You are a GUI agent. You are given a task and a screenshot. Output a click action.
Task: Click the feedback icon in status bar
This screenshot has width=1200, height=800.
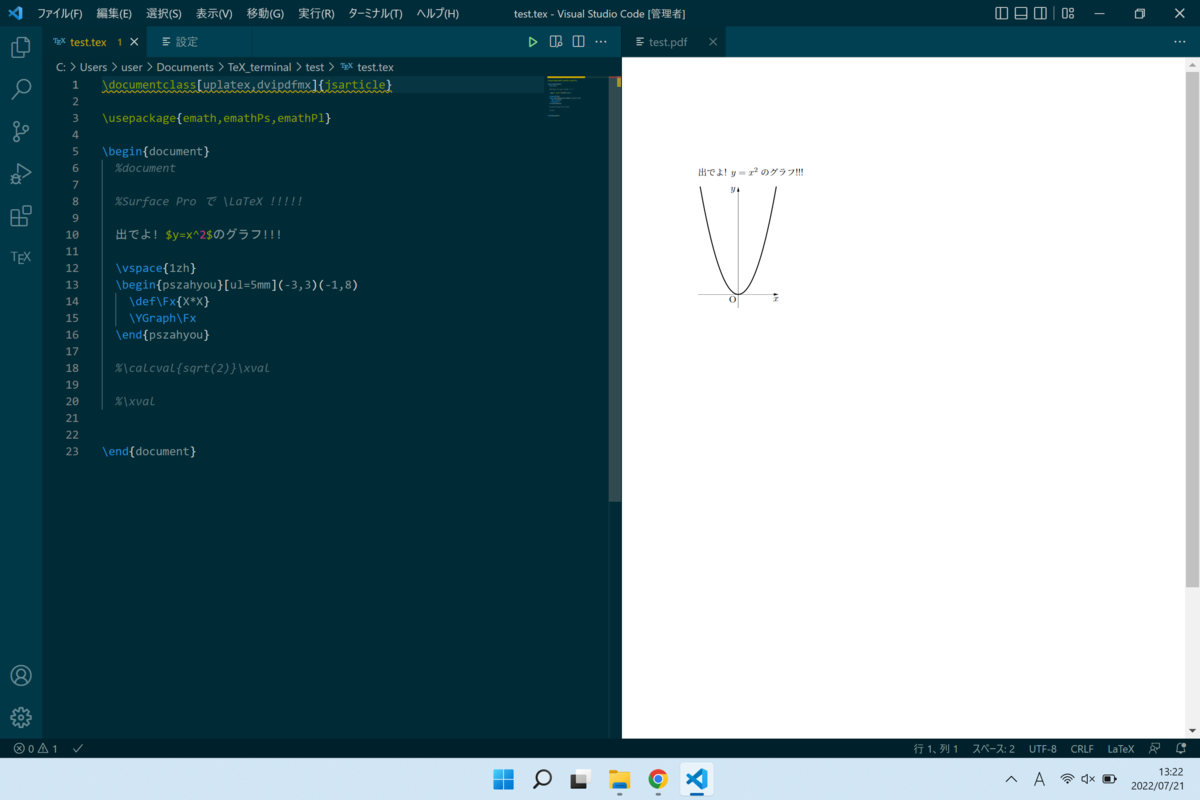[1155, 748]
